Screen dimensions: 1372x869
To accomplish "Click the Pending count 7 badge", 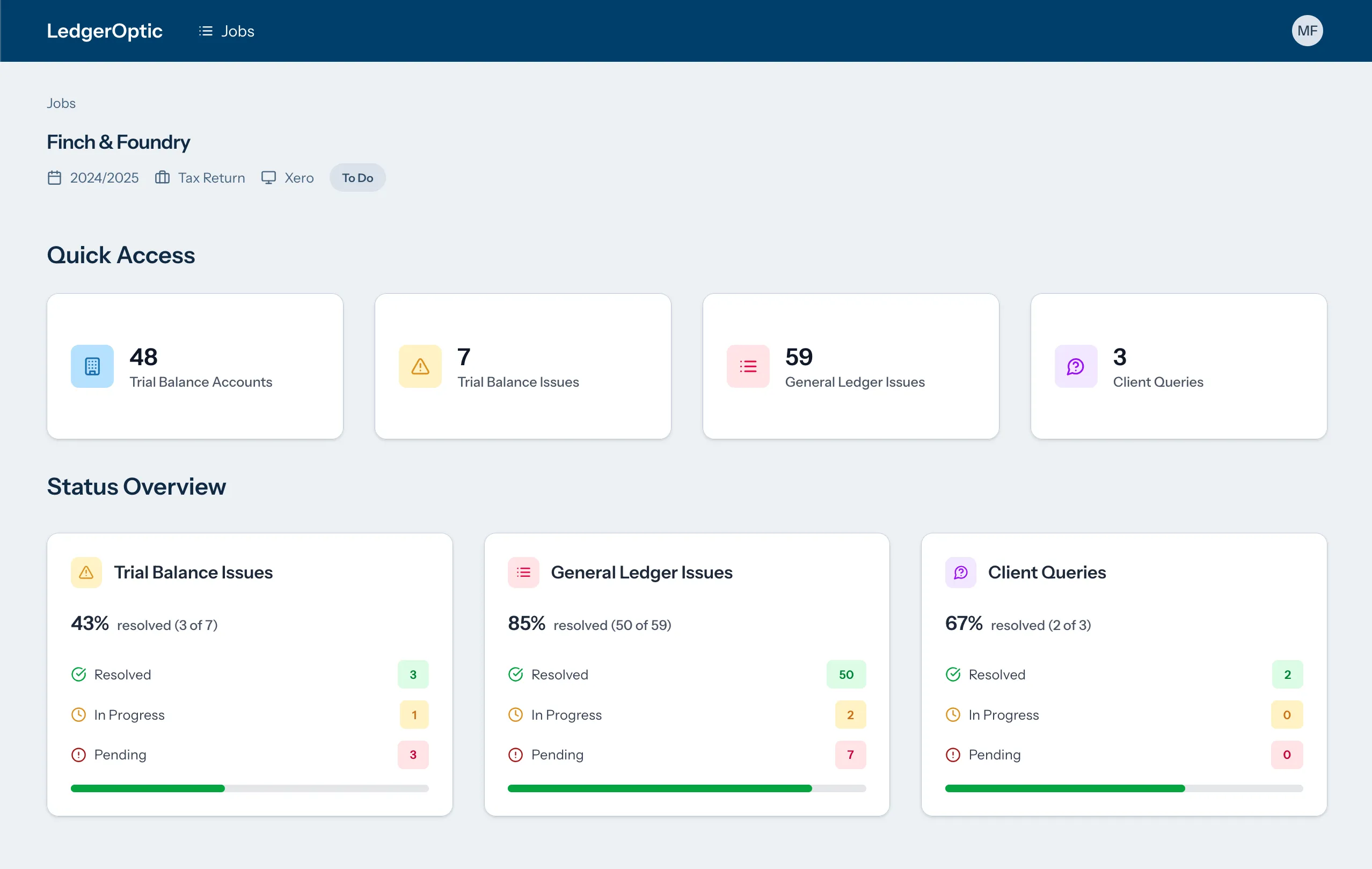I will click(850, 755).
